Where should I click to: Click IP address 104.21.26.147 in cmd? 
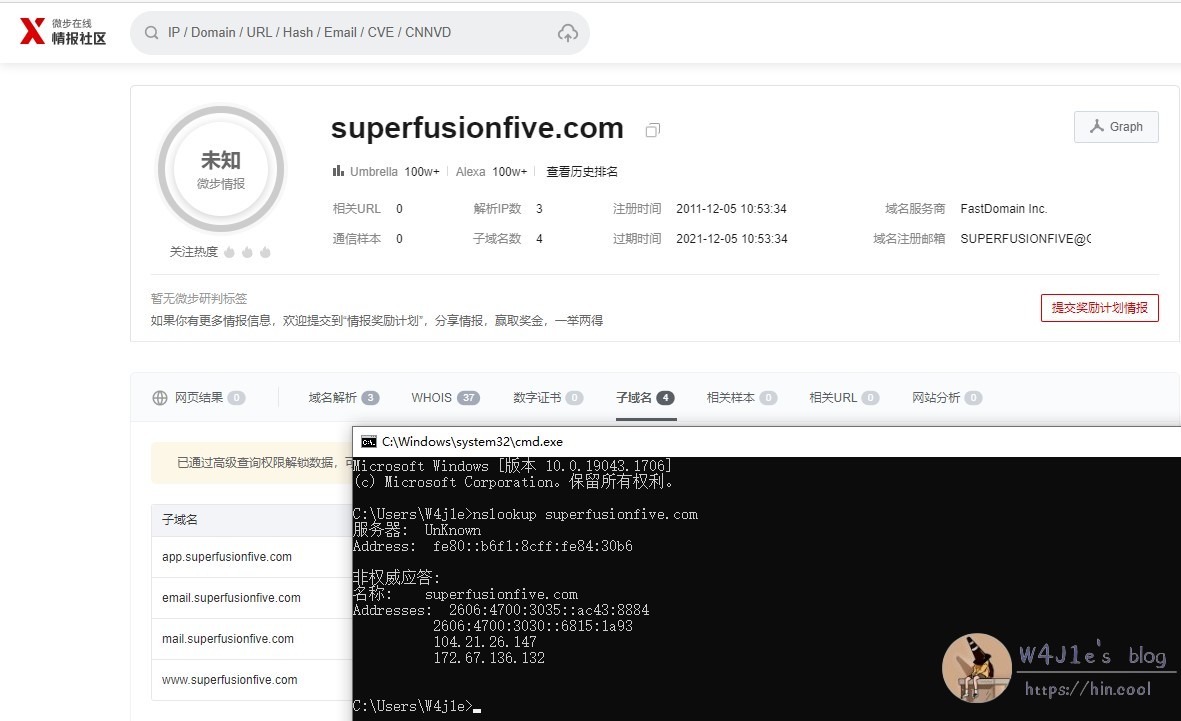click(485, 642)
